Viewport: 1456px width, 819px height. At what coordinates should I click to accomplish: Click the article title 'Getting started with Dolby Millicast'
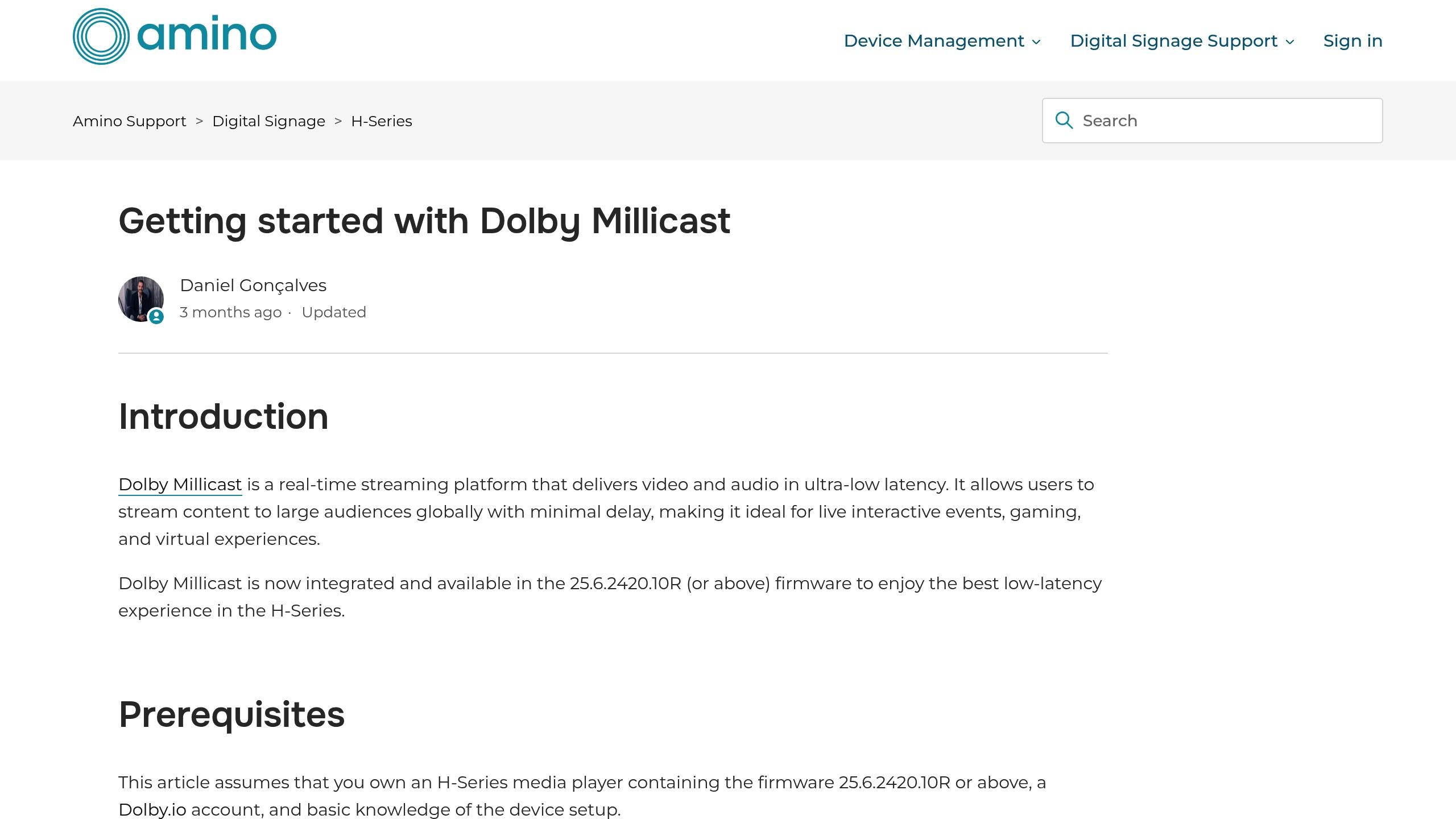pos(424,221)
